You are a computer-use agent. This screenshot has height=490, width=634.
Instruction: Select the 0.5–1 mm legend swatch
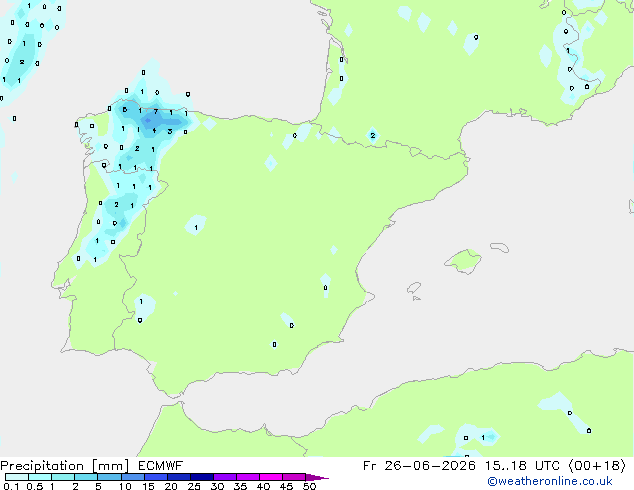click(x=40, y=477)
